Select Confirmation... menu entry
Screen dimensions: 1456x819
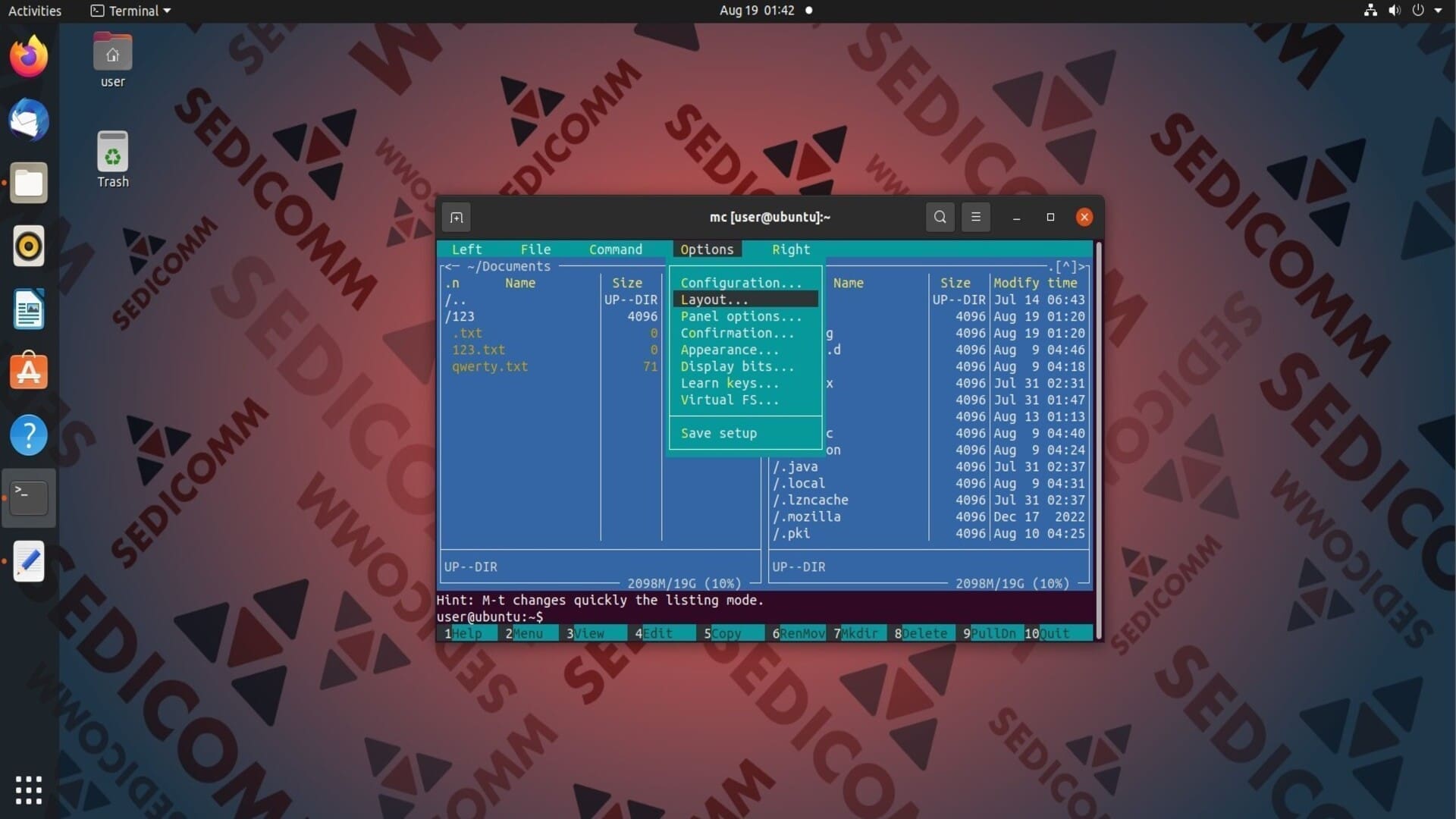coord(745,333)
